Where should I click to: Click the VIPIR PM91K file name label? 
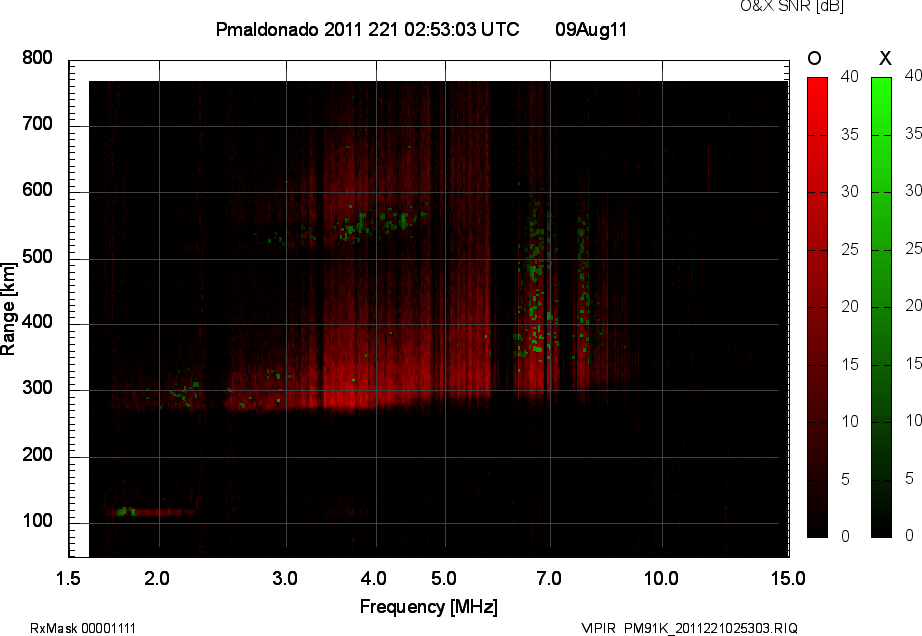tap(689, 628)
